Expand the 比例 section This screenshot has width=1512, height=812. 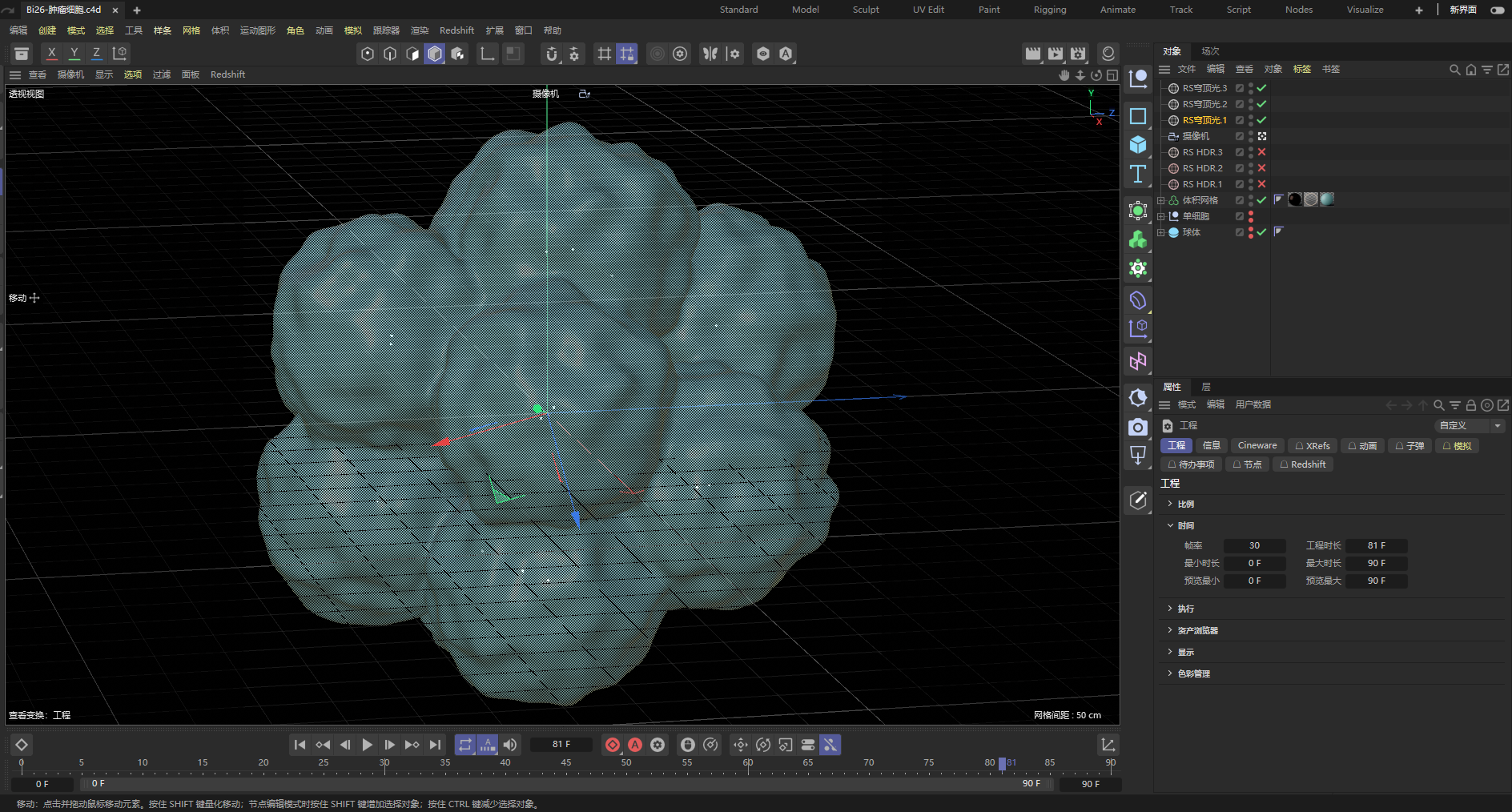(1170, 504)
